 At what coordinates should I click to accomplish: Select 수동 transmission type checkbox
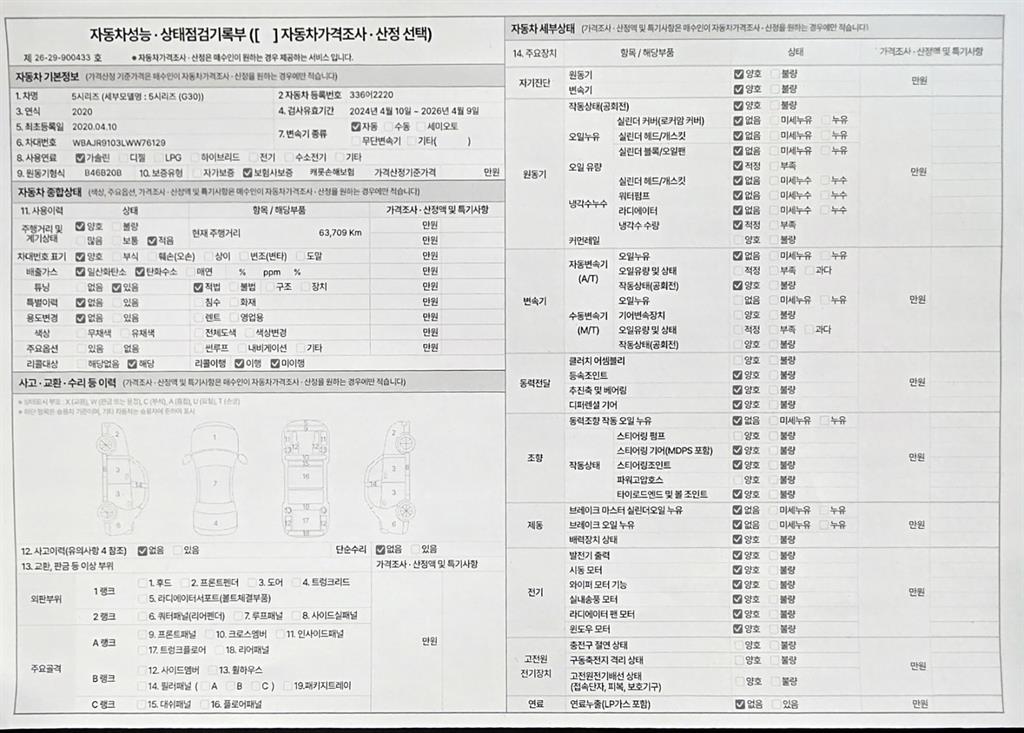pyautogui.click(x=388, y=127)
